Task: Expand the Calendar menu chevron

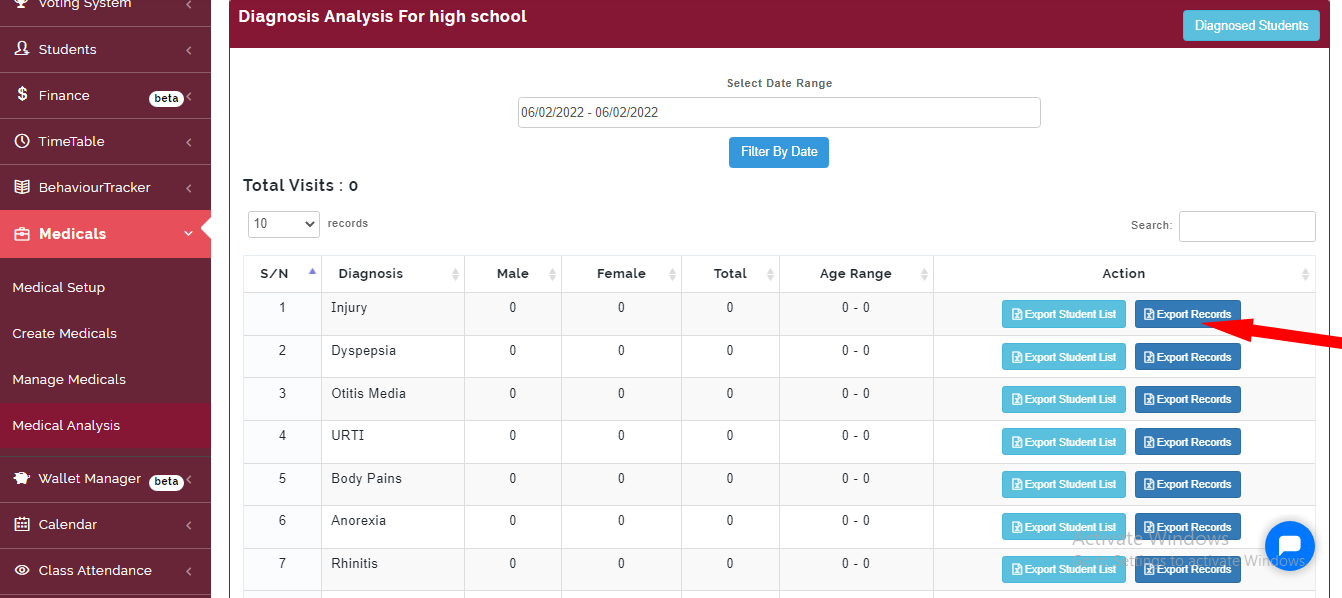Action: [189, 525]
